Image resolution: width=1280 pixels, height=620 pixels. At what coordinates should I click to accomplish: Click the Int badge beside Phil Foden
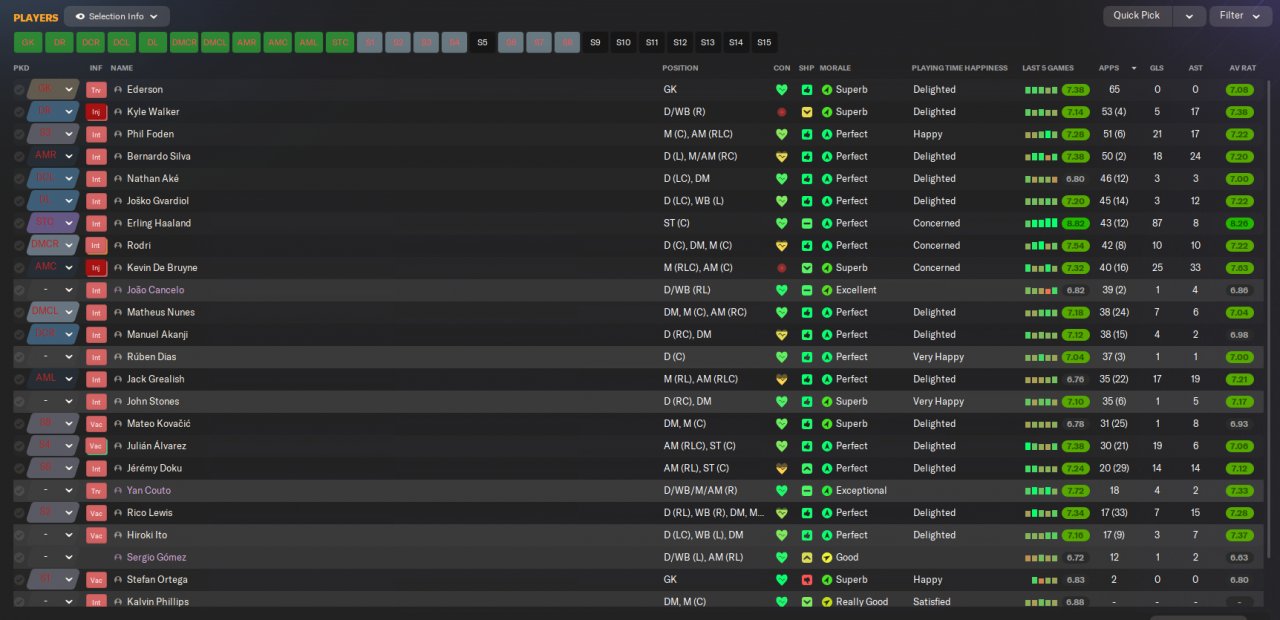[96, 134]
